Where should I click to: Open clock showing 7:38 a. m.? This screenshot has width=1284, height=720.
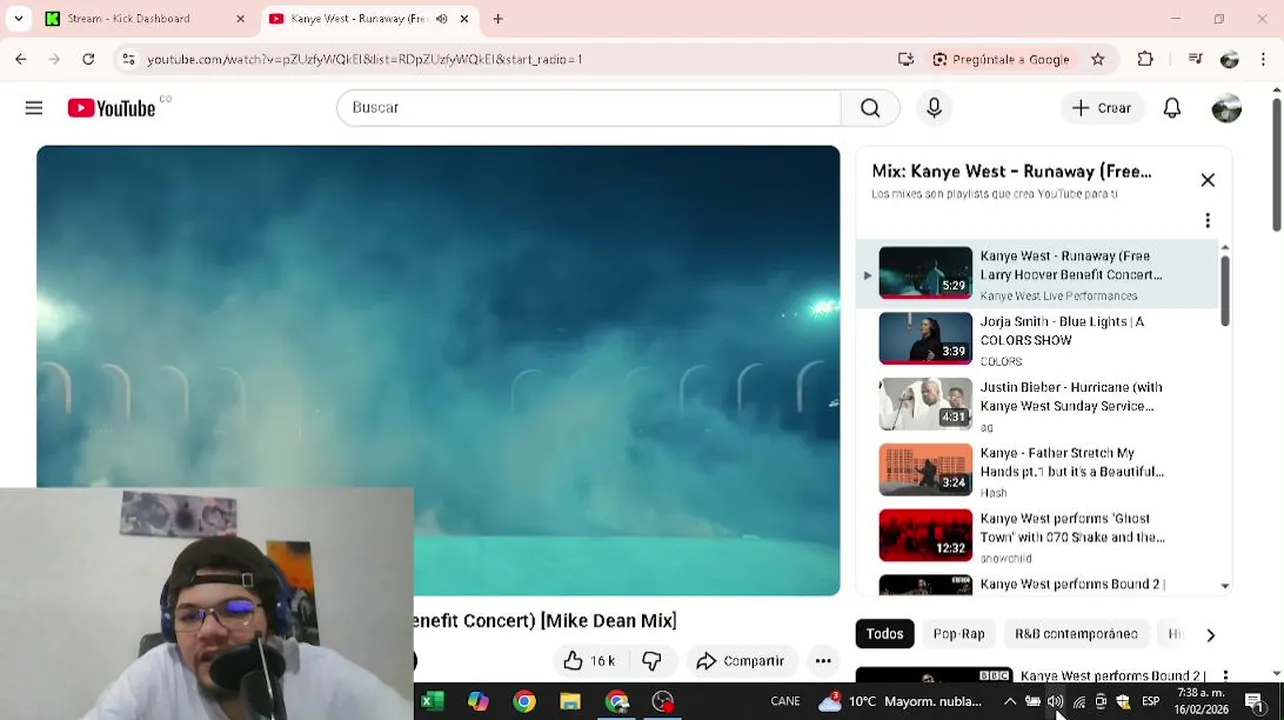(x=1201, y=701)
